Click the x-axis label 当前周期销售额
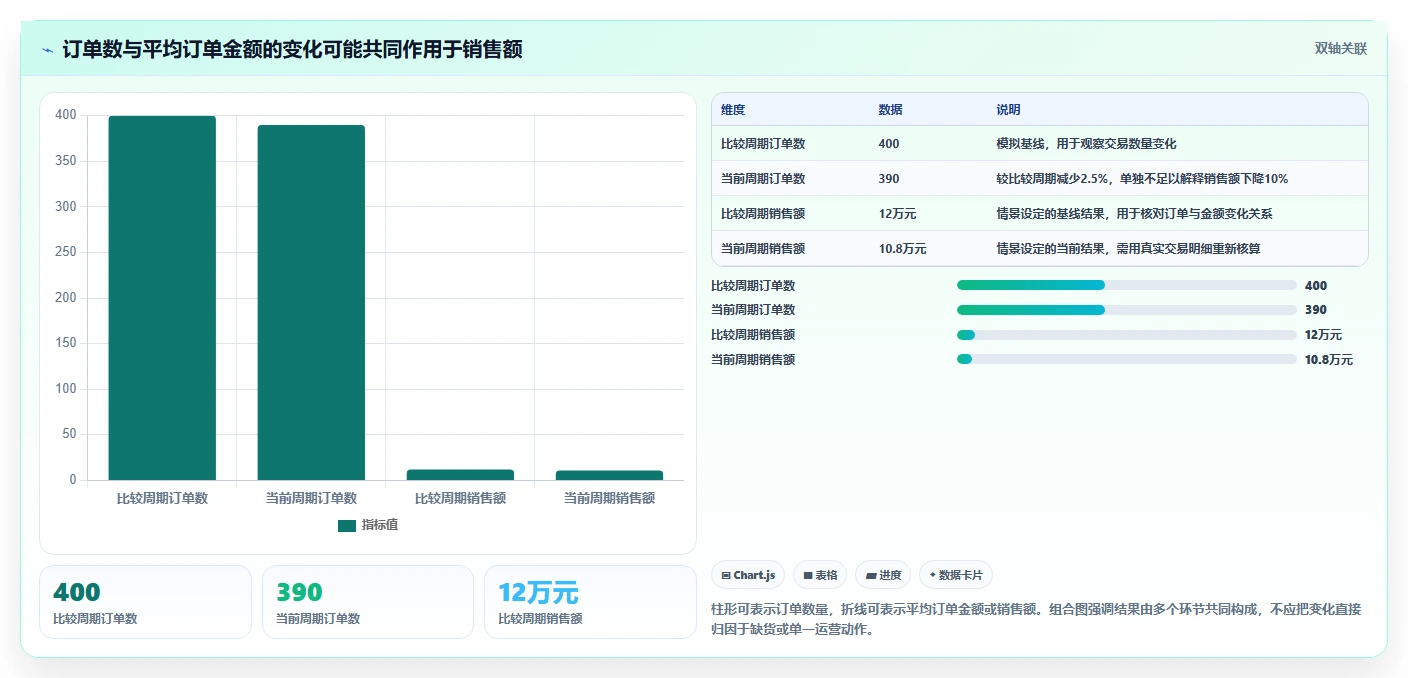The height and width of the screenshot is (678, 1408). (x=609, y=498)
